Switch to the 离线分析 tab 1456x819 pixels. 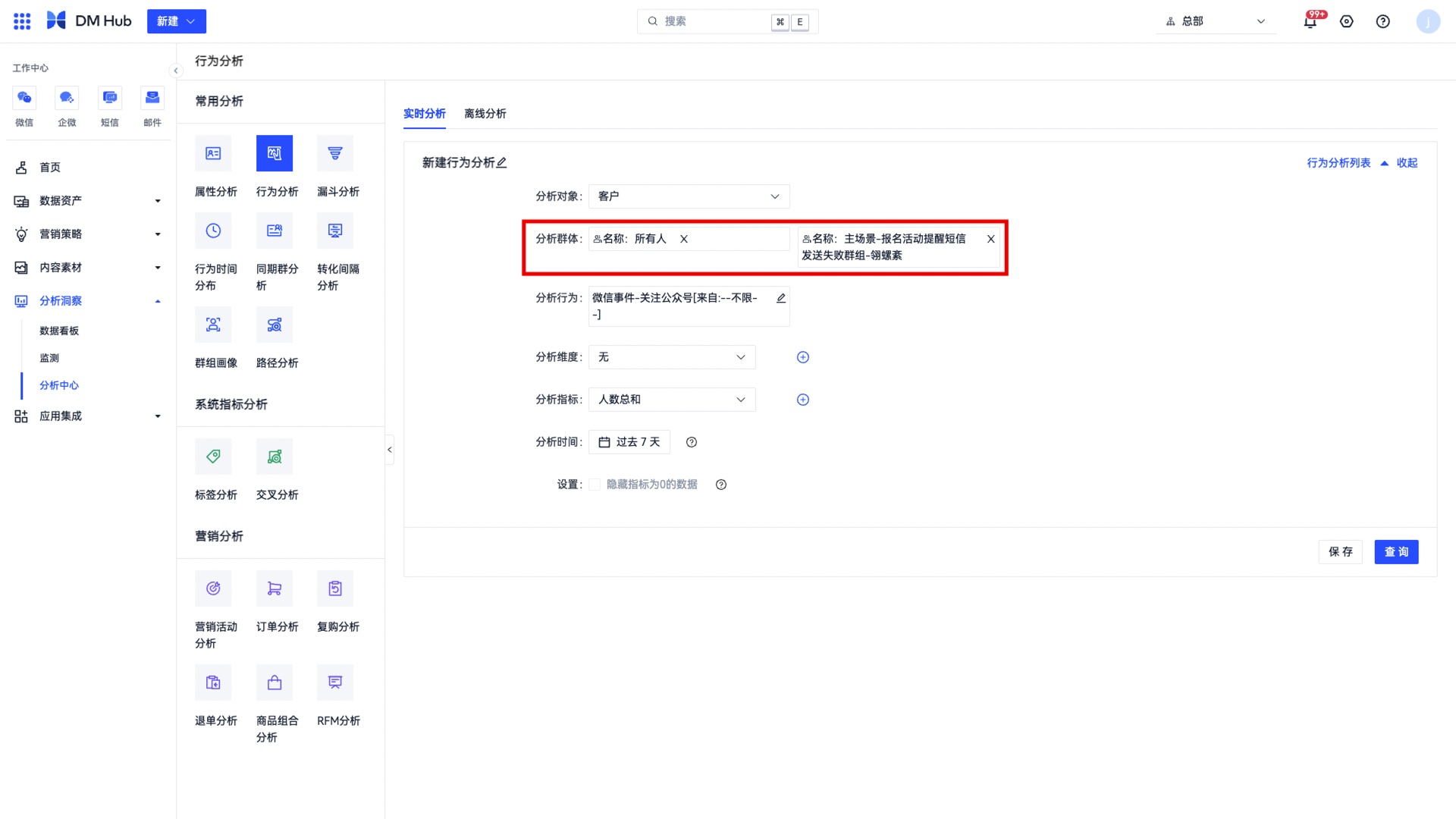click(485, 114)
